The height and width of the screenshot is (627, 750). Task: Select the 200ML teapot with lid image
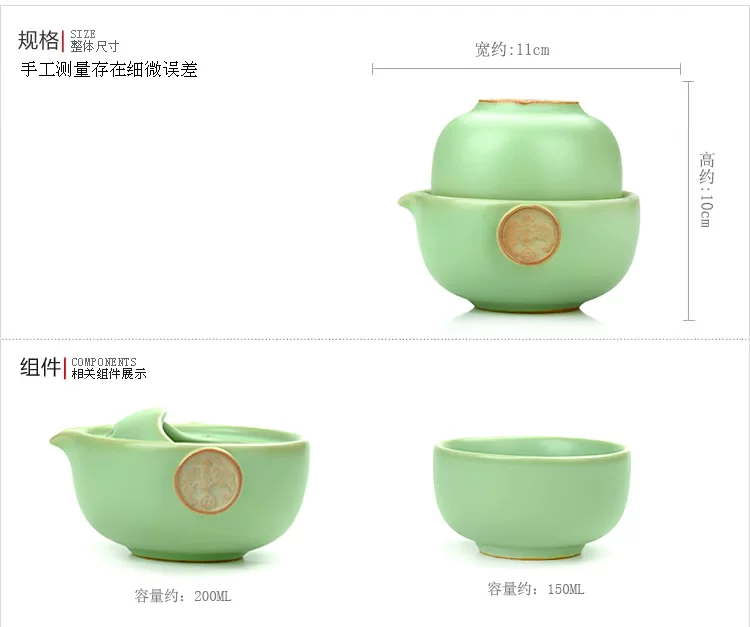[179, 484]
